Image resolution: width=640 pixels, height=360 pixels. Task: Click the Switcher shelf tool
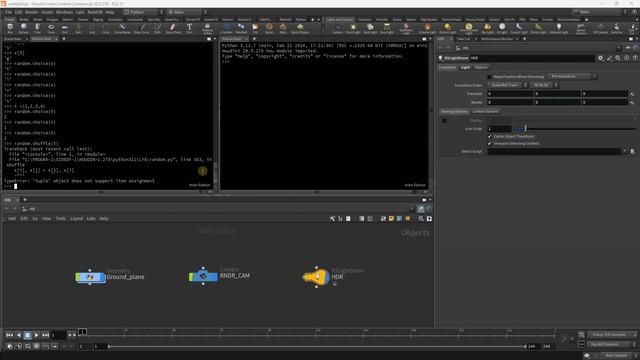tap(616, 28)
